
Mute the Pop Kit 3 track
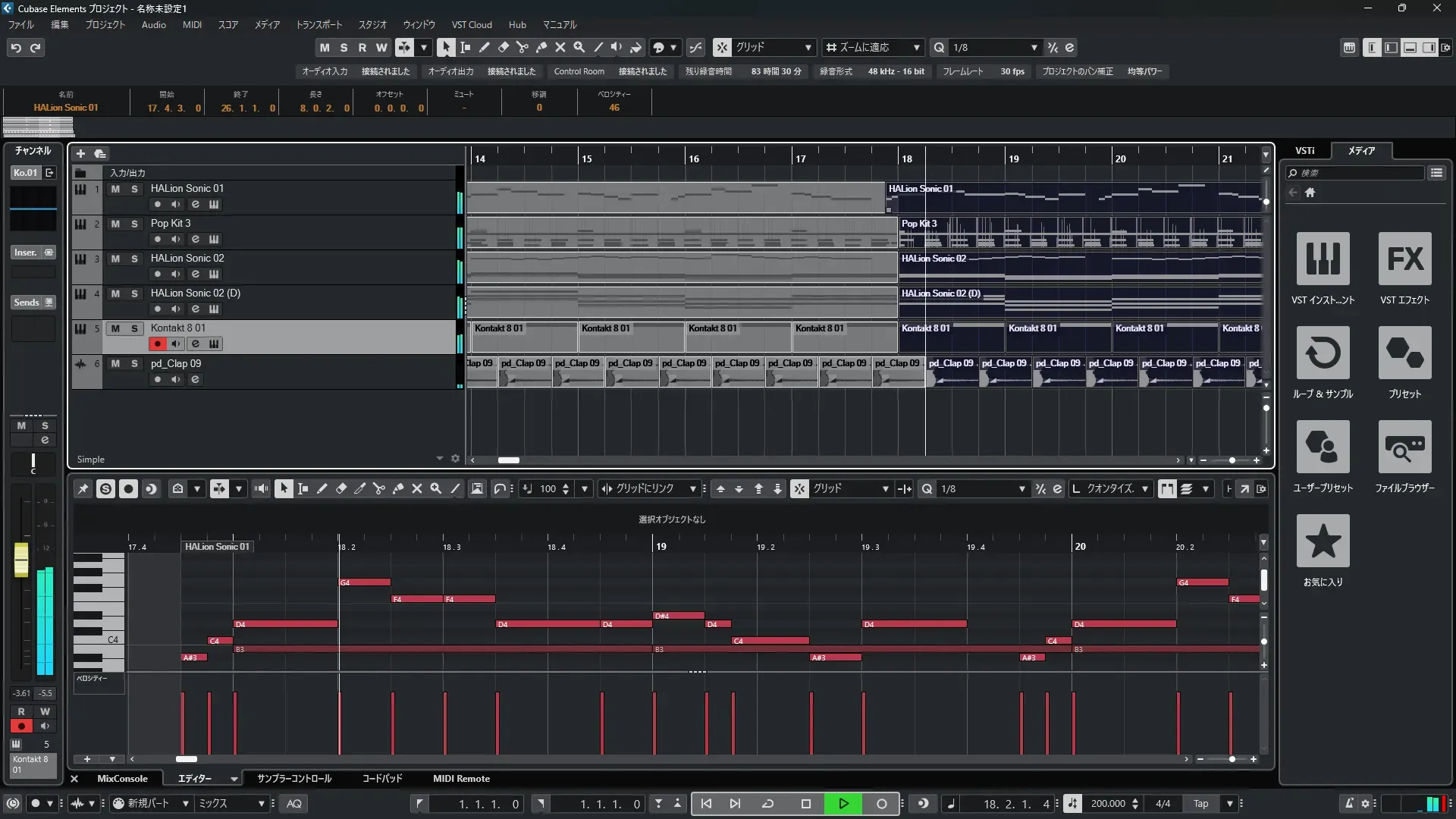click(x=115, y=224)
